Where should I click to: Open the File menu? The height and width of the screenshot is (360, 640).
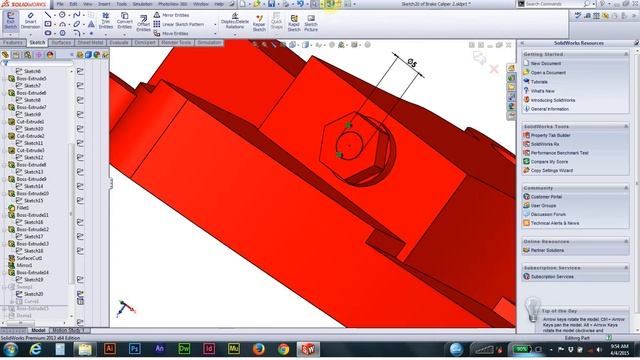pos(60,4)
